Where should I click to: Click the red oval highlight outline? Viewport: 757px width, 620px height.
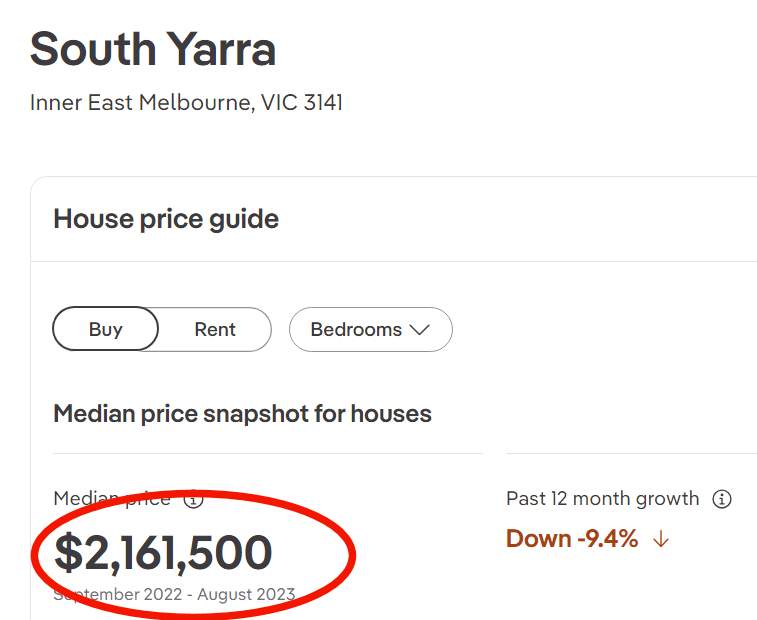pos(352,560)
